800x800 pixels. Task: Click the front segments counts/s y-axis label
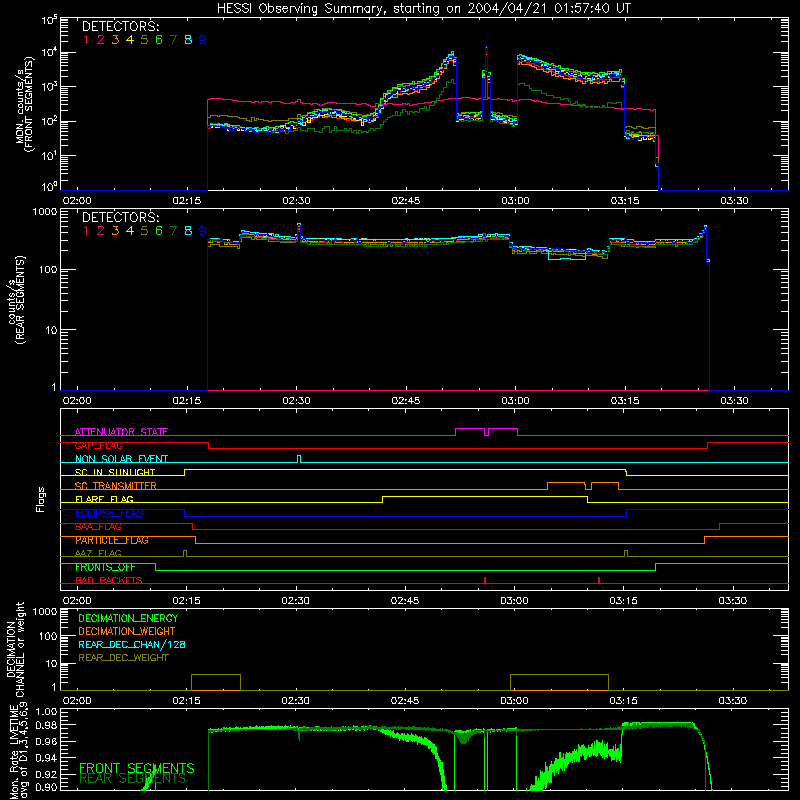[x=25, y=104]
